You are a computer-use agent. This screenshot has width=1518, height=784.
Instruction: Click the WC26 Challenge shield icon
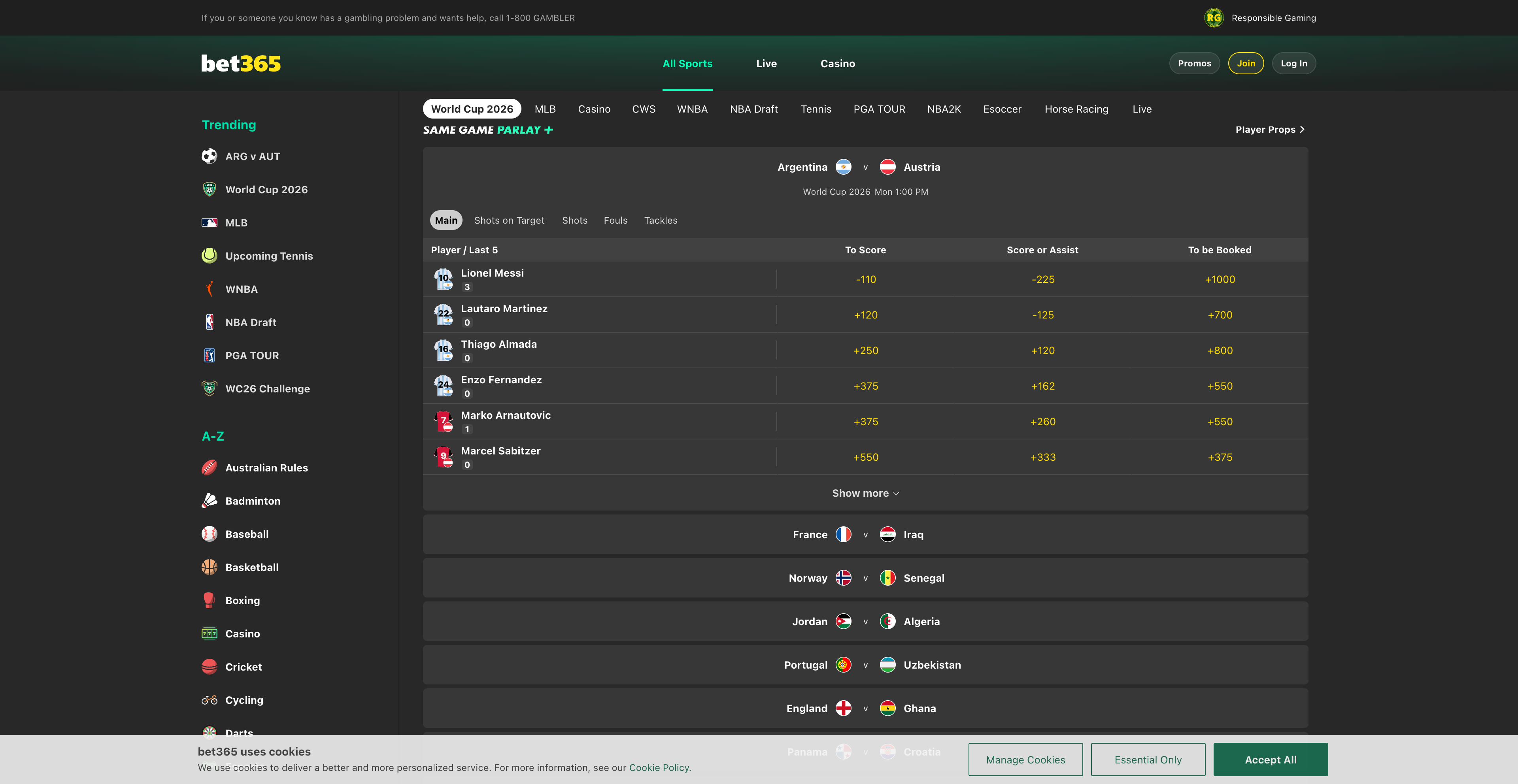click(209, 388)
